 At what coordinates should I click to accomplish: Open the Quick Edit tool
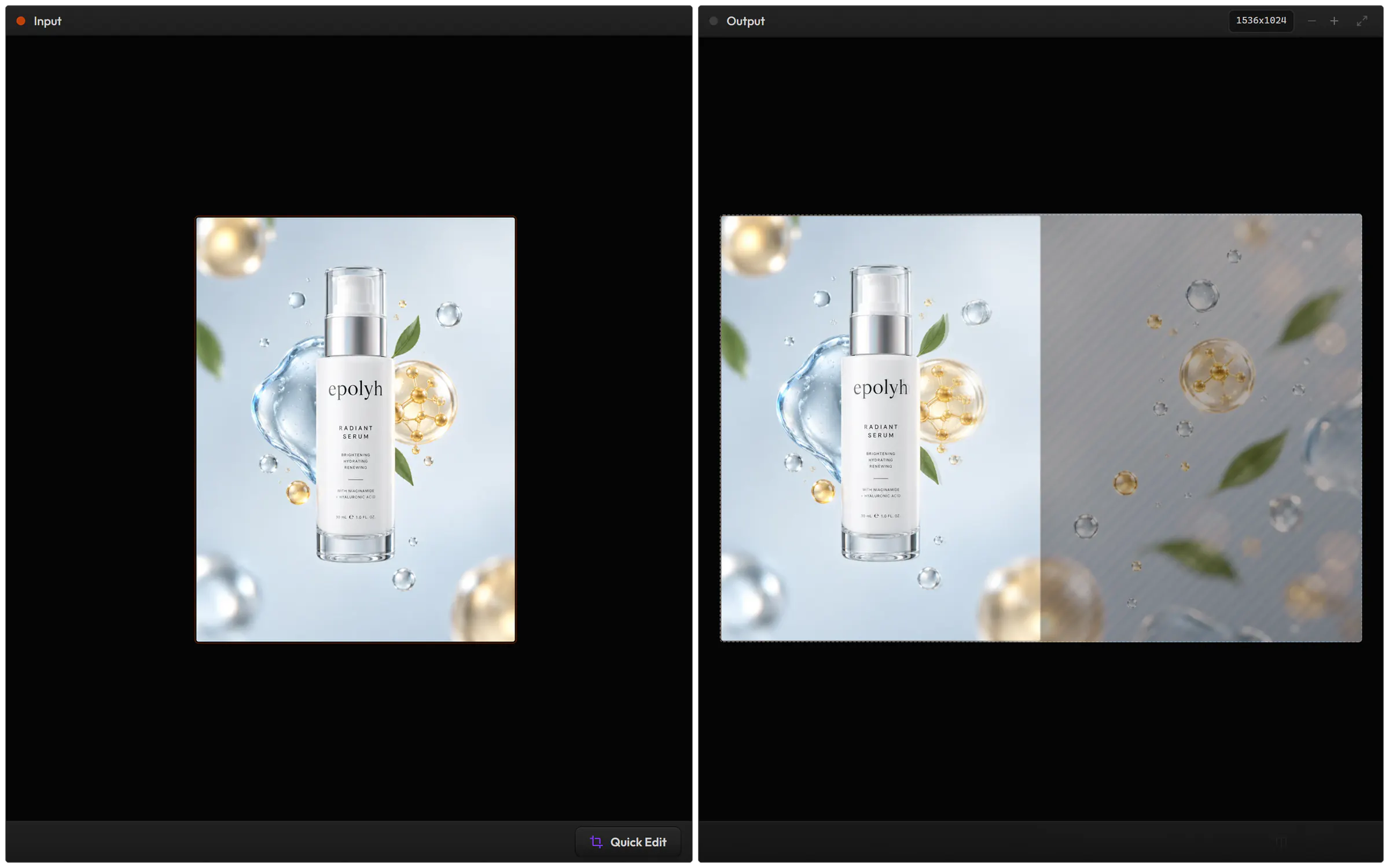pos(628,842)
